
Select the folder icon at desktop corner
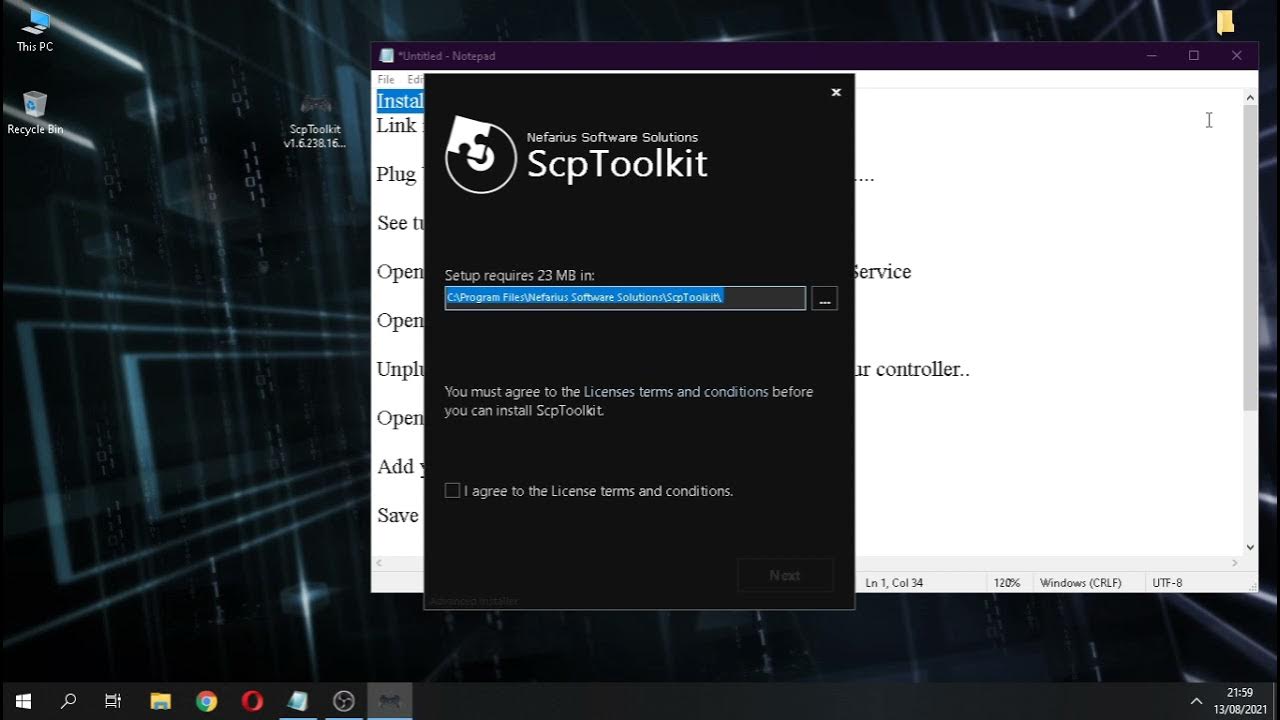click(x=1225, y=22)
